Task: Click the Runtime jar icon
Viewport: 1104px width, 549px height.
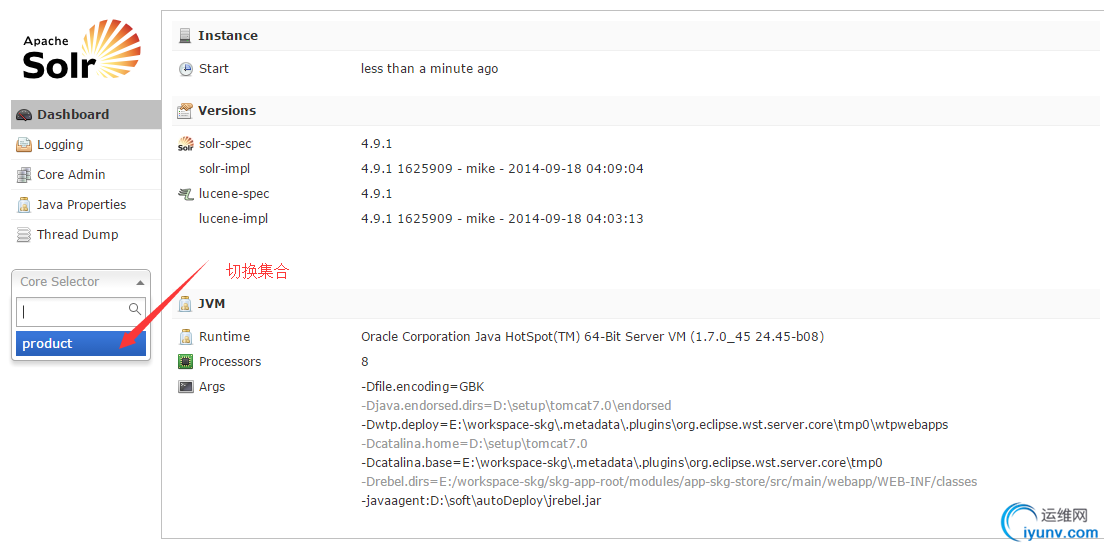Action: [185, 337]
